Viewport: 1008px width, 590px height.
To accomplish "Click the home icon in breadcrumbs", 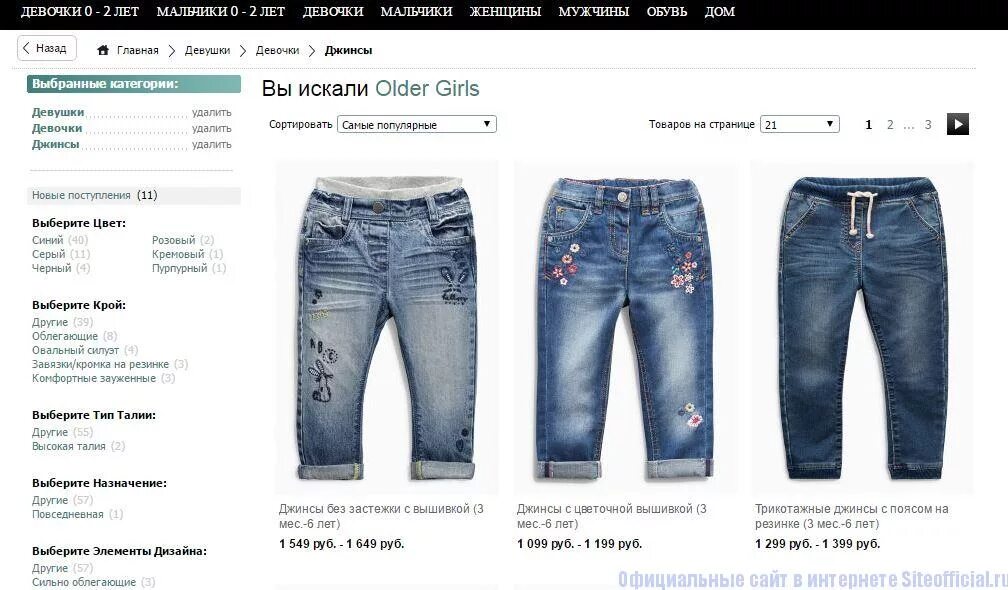I will coord(103,50).
